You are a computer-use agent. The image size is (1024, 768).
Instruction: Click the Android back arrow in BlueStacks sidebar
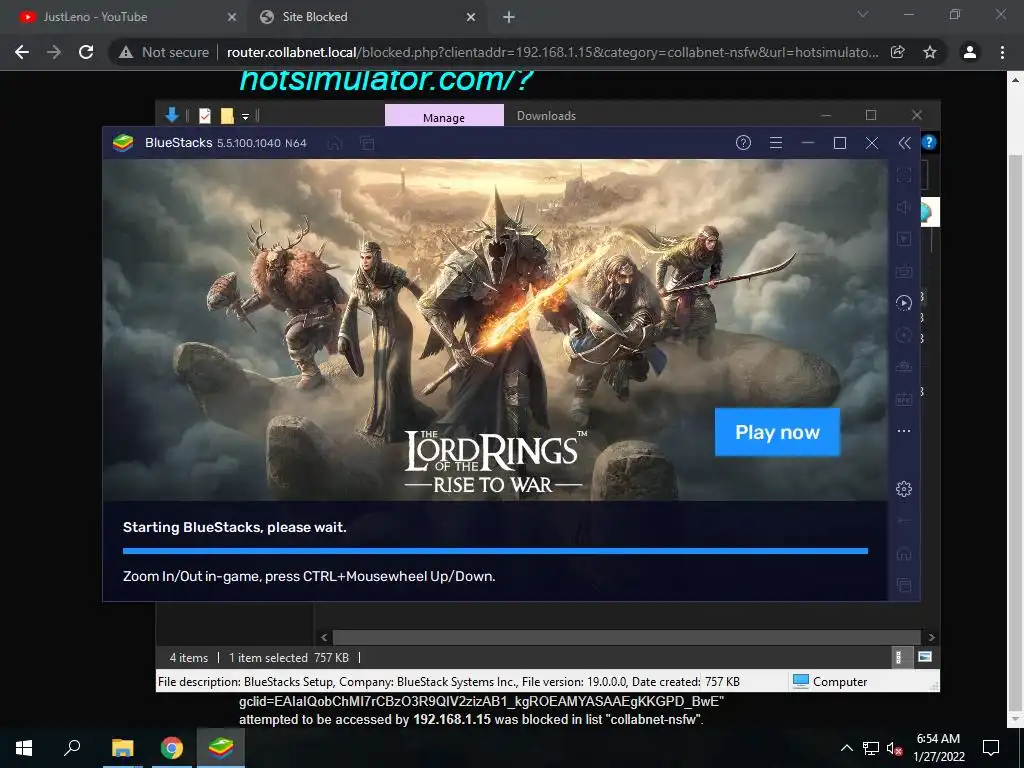point(904,520)
